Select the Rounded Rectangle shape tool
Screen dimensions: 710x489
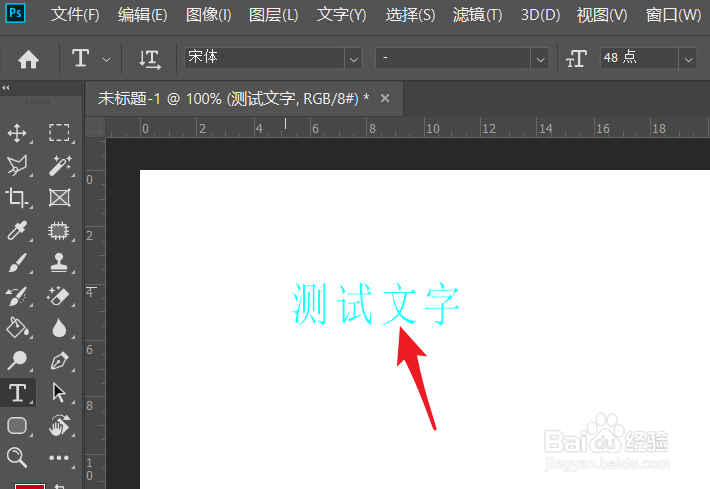coord(17,426)
